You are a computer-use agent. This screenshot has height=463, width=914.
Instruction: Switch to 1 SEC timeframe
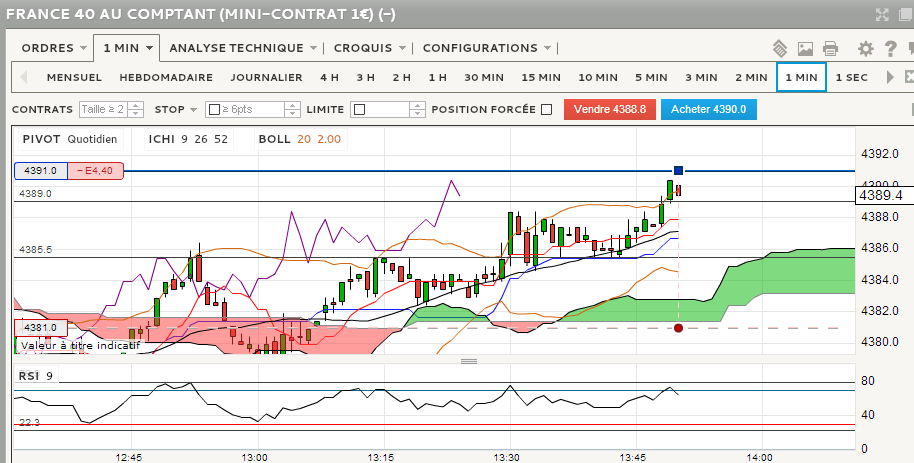pyautogui.click(x=852, y=78)
